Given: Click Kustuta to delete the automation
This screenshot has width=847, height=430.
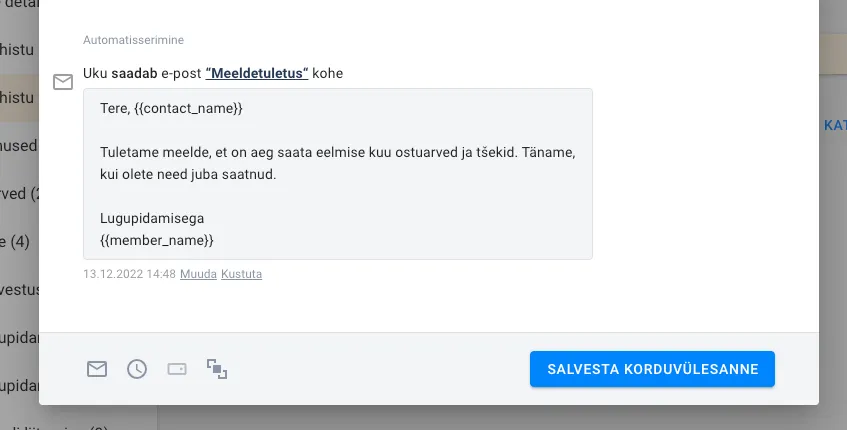Looking at the screenshot, I should click(x=241, y=274).
